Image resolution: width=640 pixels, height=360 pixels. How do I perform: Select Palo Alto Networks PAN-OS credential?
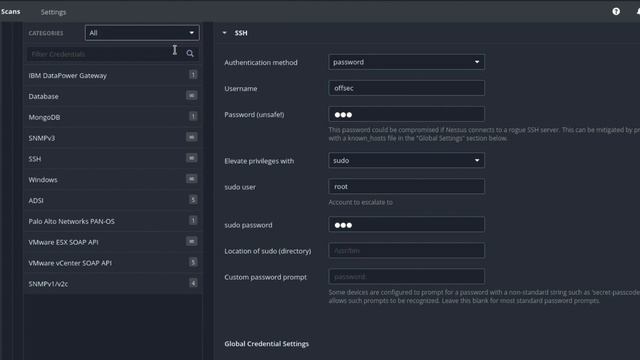pos(113,221)
